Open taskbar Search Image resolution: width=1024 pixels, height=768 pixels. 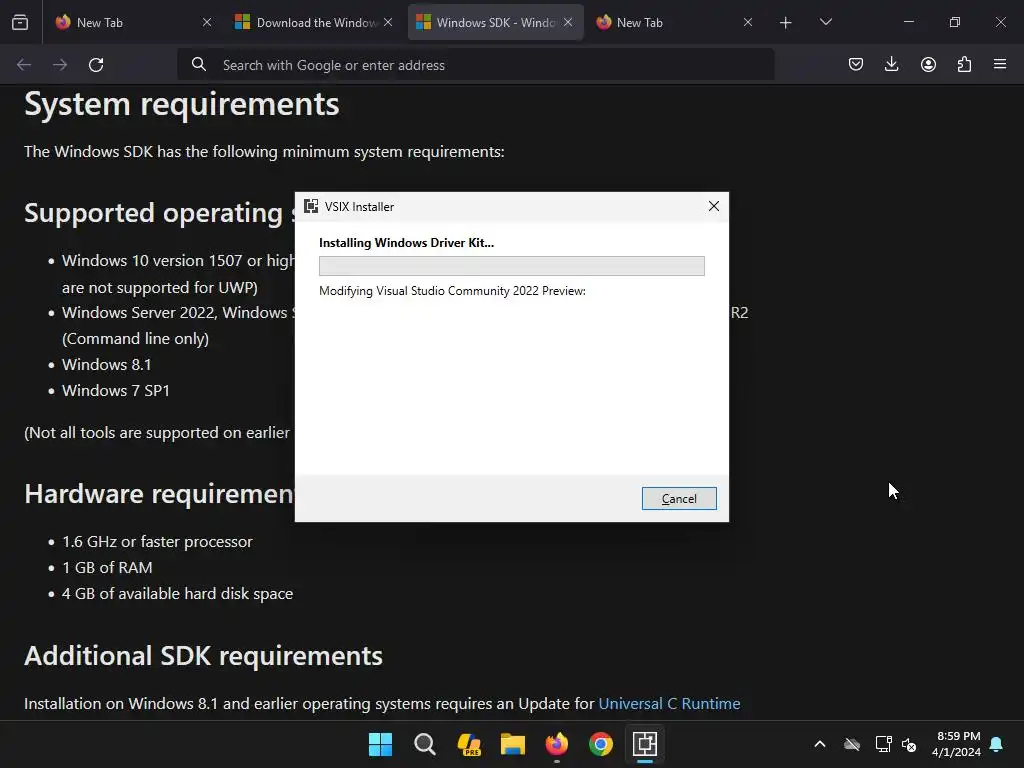coord(424,744)
